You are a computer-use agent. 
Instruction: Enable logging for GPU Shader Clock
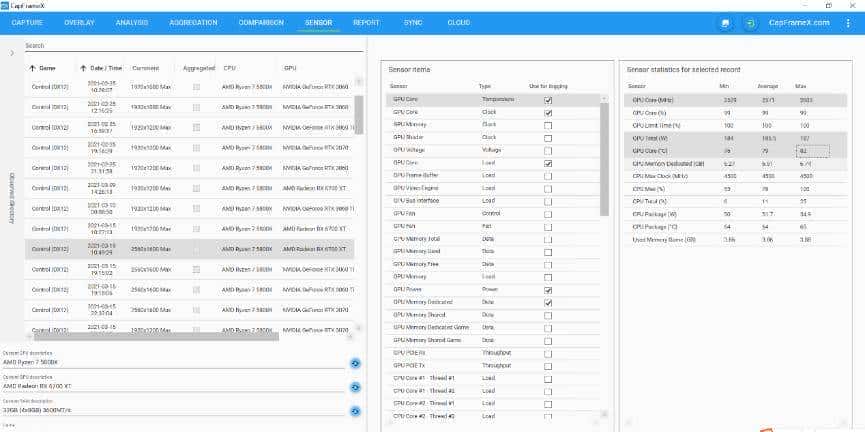click(x=548, y=138)
